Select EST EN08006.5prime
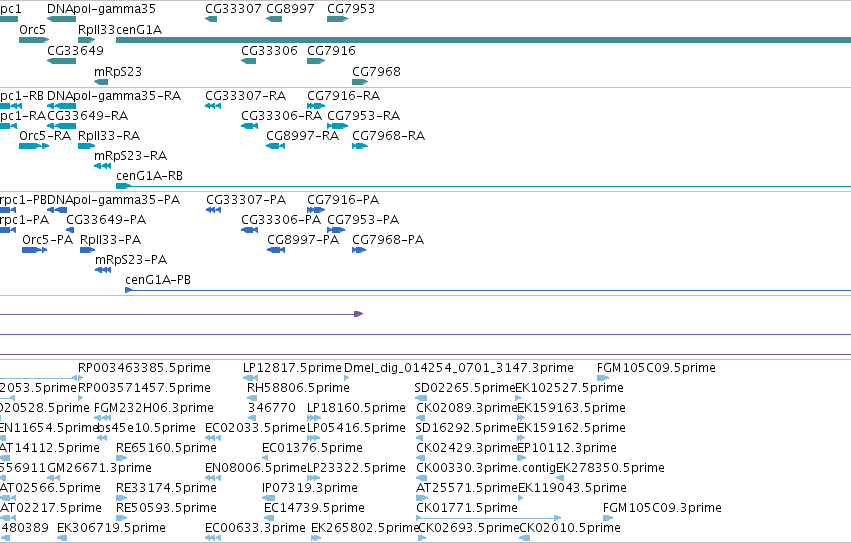The height and width of the screenshot is (543, 851). 256,468
